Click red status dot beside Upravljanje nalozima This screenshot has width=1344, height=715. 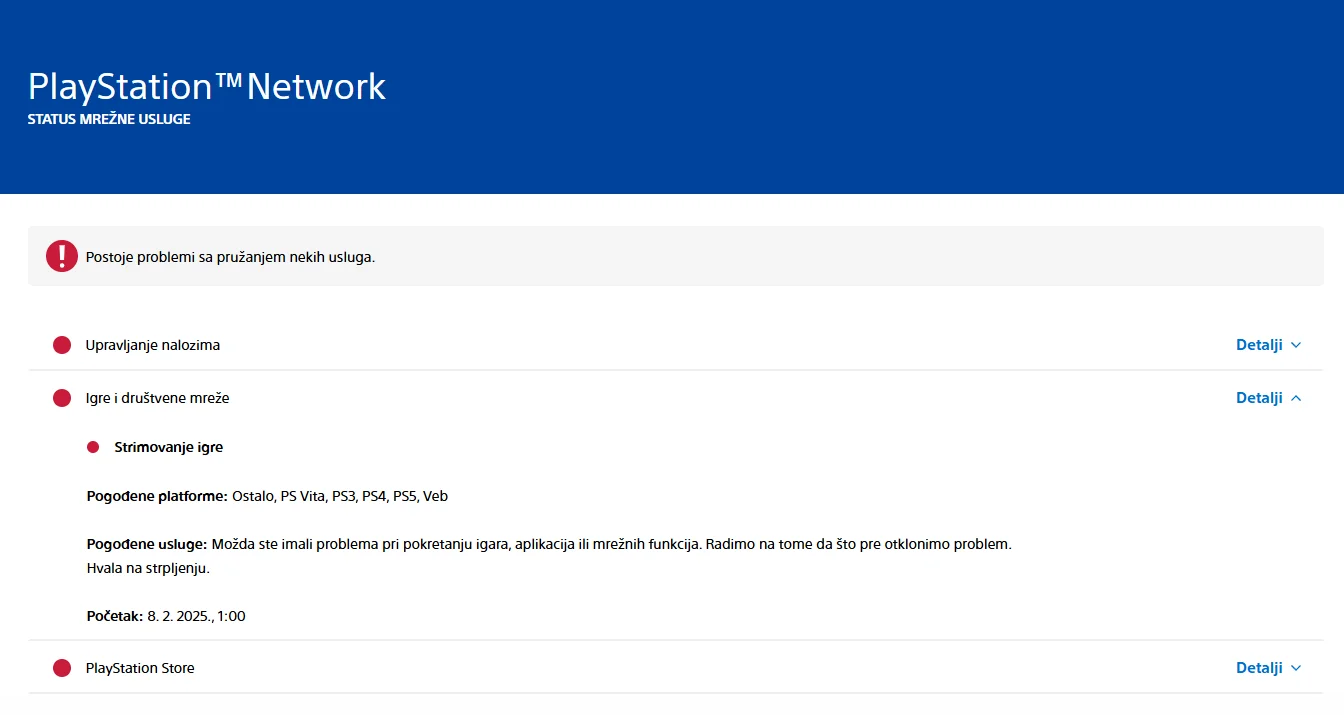click(x=62, y=345)
